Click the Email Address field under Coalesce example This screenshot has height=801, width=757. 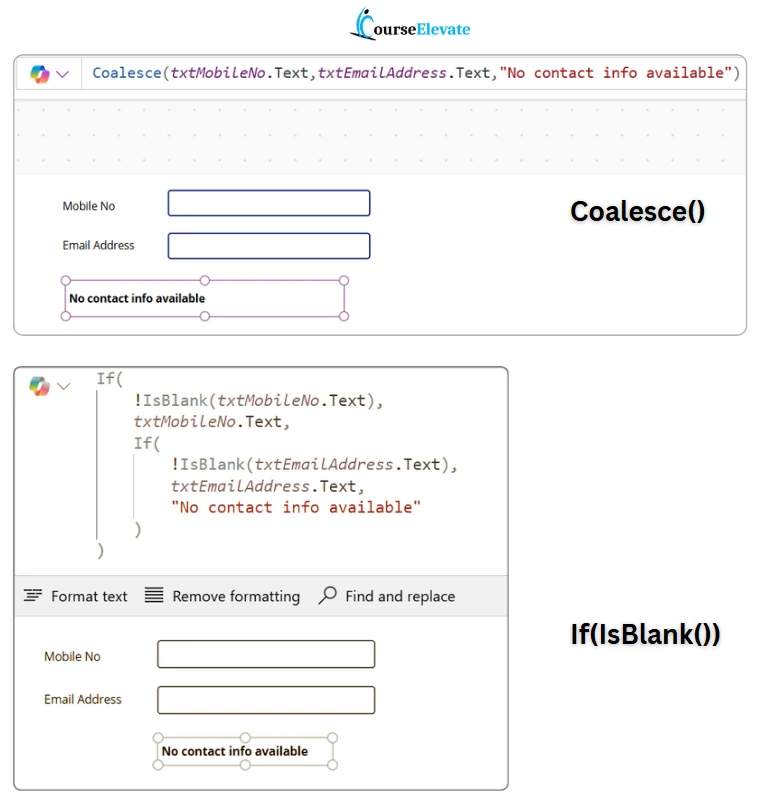[268, 245]
